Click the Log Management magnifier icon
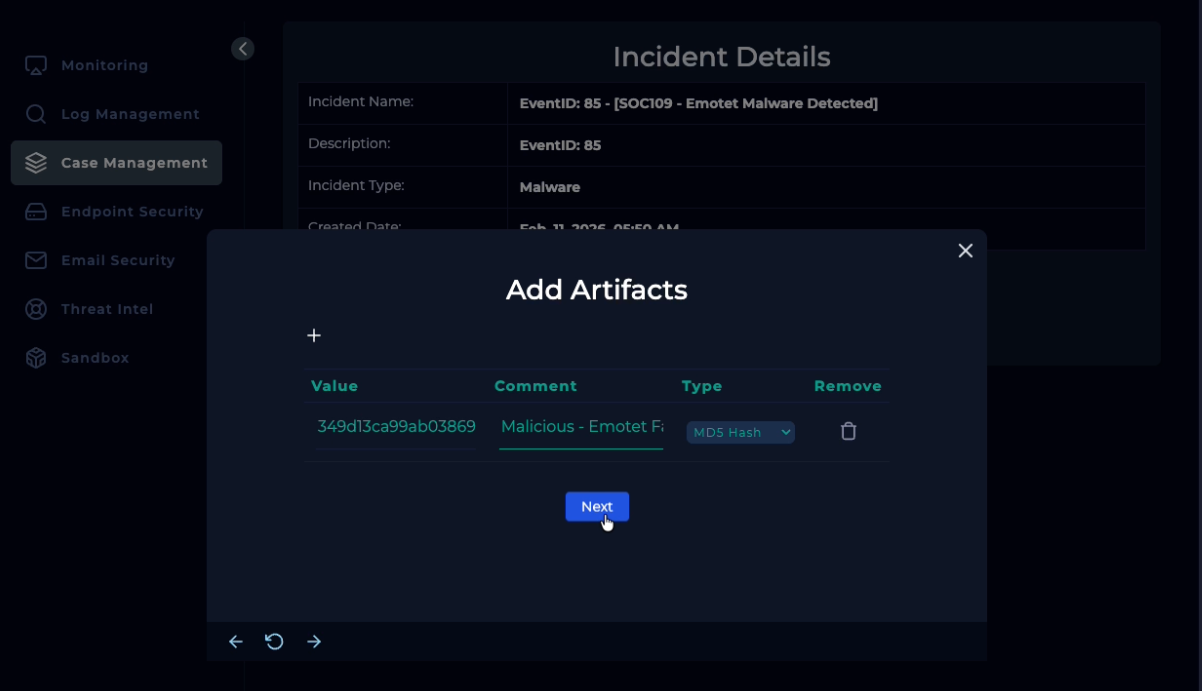This screenshot has width=1202, height=691. click(36, 114)
